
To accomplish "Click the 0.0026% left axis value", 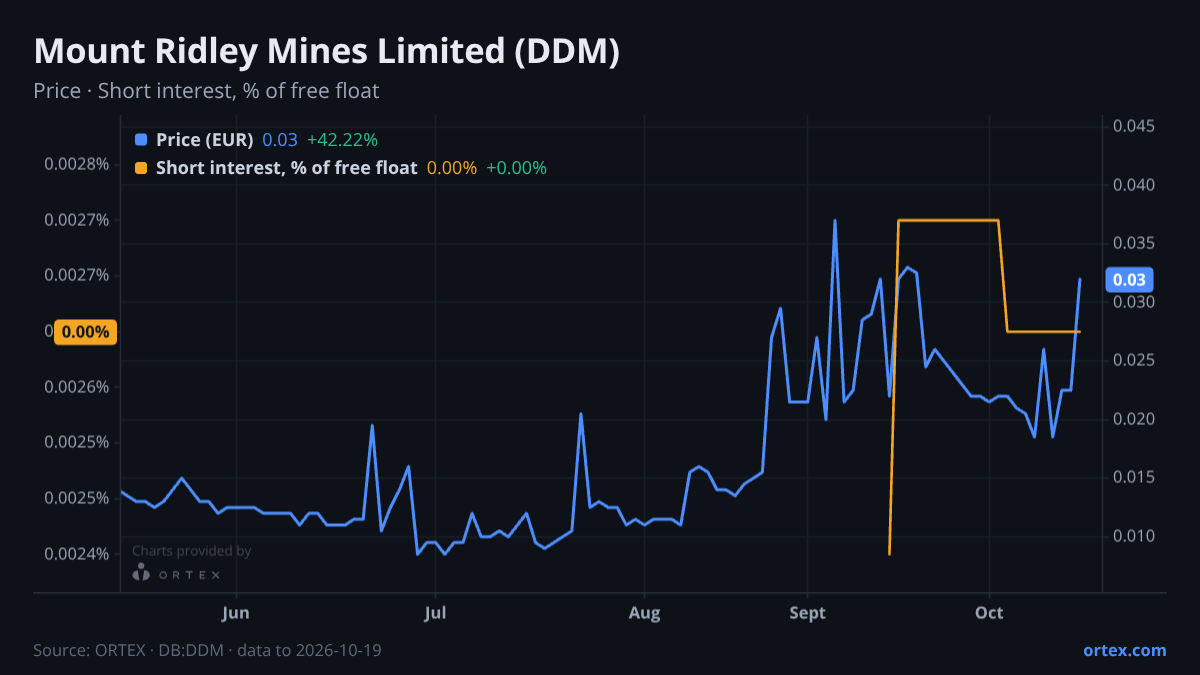I will click(x=76, y=387).
